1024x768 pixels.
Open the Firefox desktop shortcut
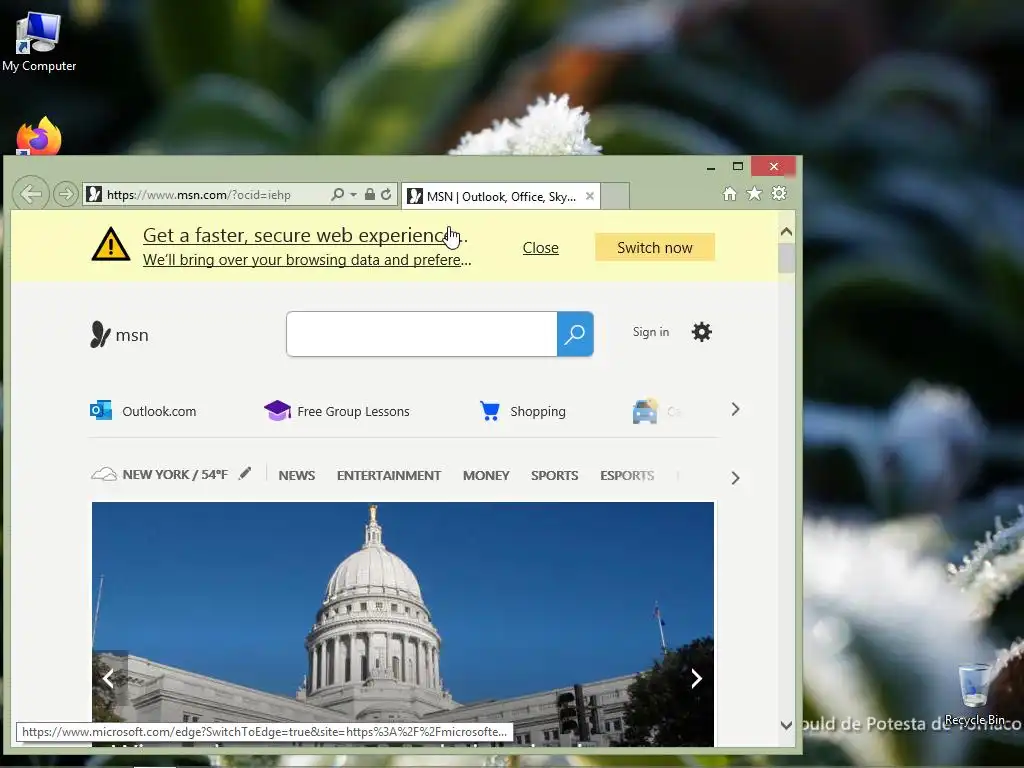tap(39, 136)
